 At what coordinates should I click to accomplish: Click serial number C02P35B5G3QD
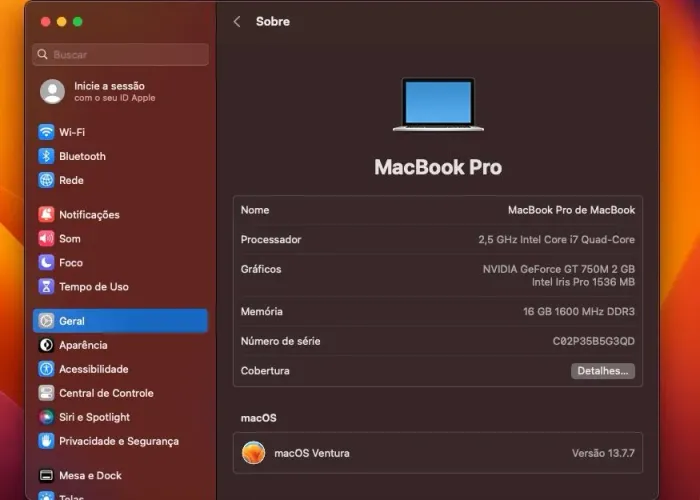point(593,342)
